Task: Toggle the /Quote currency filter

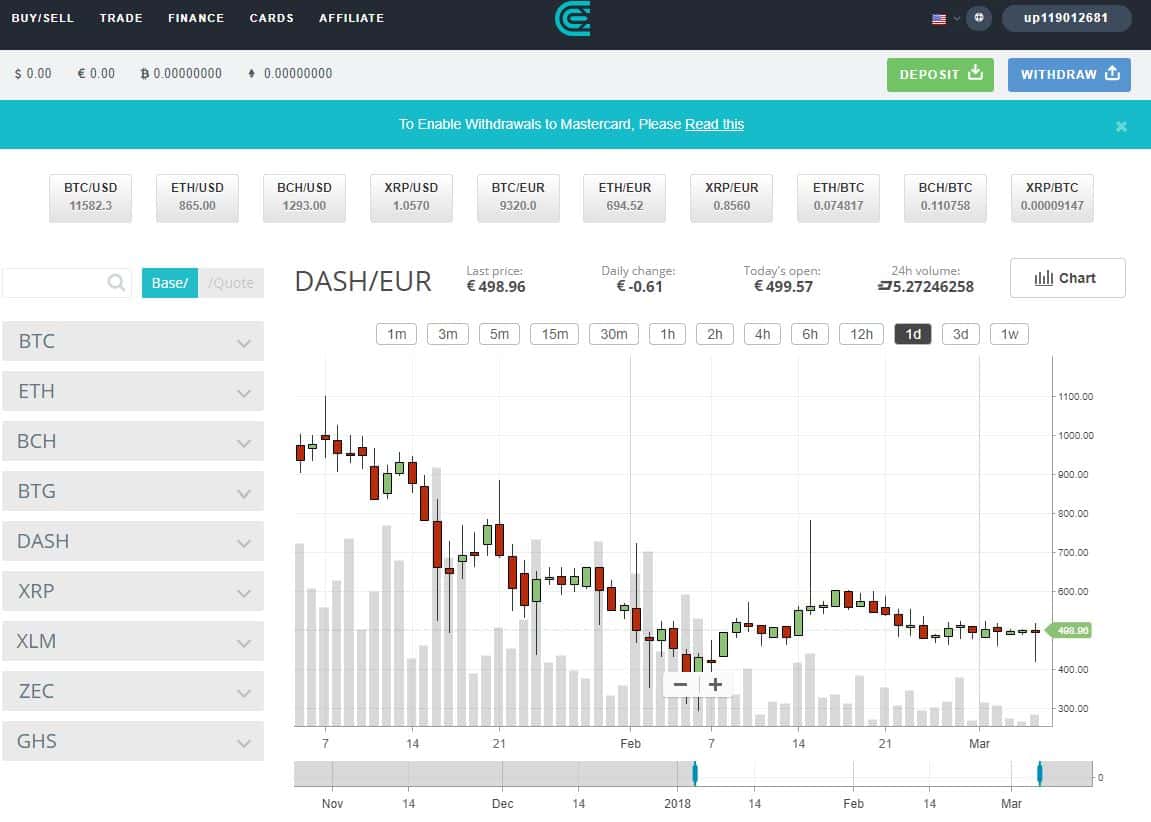Action: (231, 283)
